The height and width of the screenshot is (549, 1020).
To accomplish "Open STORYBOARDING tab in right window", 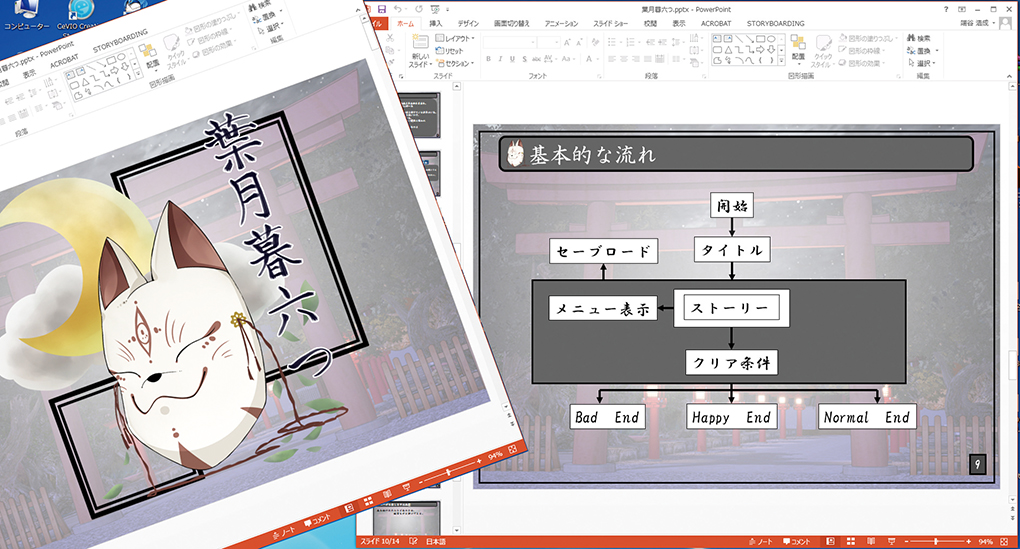I will (x=775, y=23).
